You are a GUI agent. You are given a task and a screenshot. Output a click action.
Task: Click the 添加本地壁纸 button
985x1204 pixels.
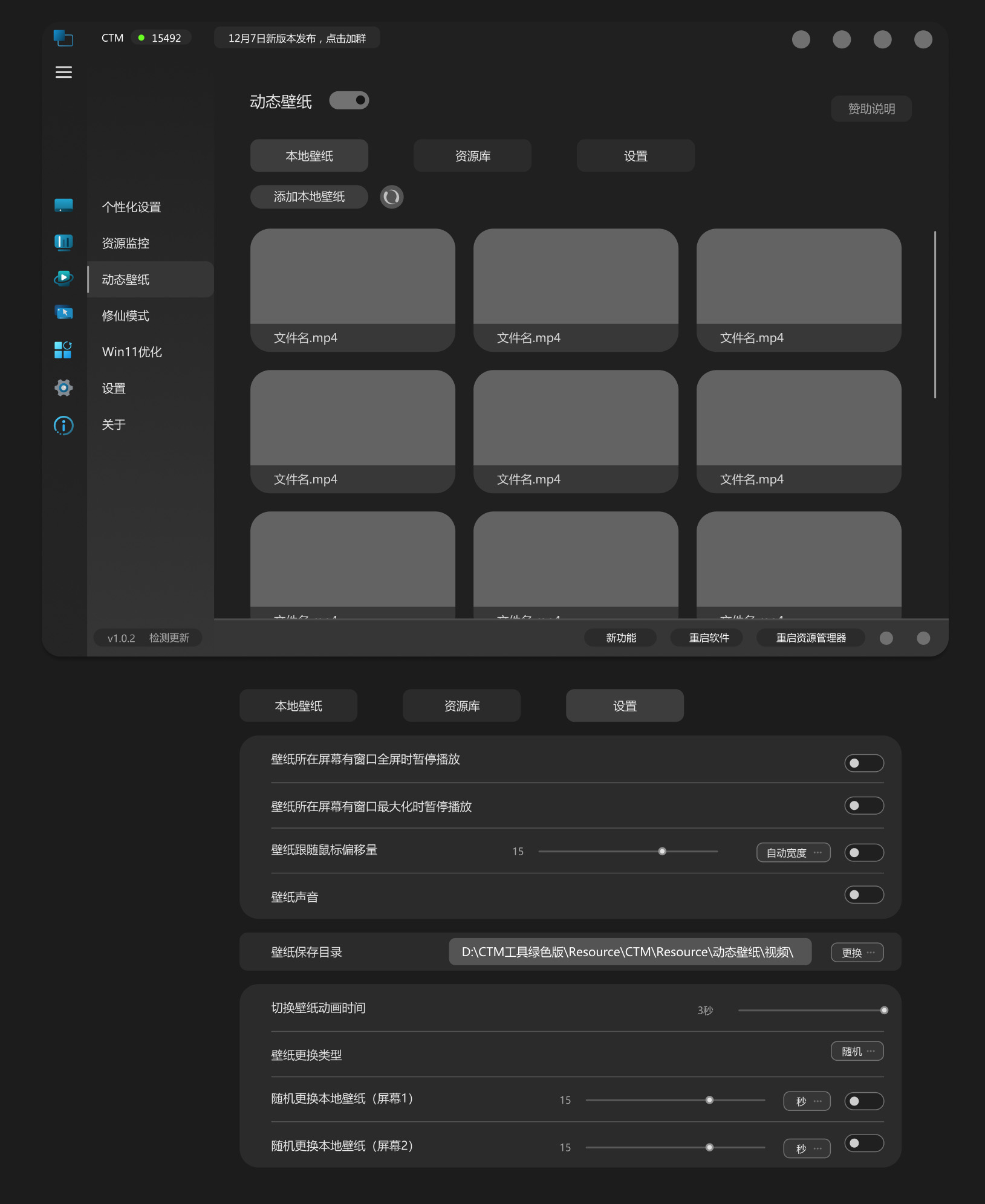click(x=309, y=197)
